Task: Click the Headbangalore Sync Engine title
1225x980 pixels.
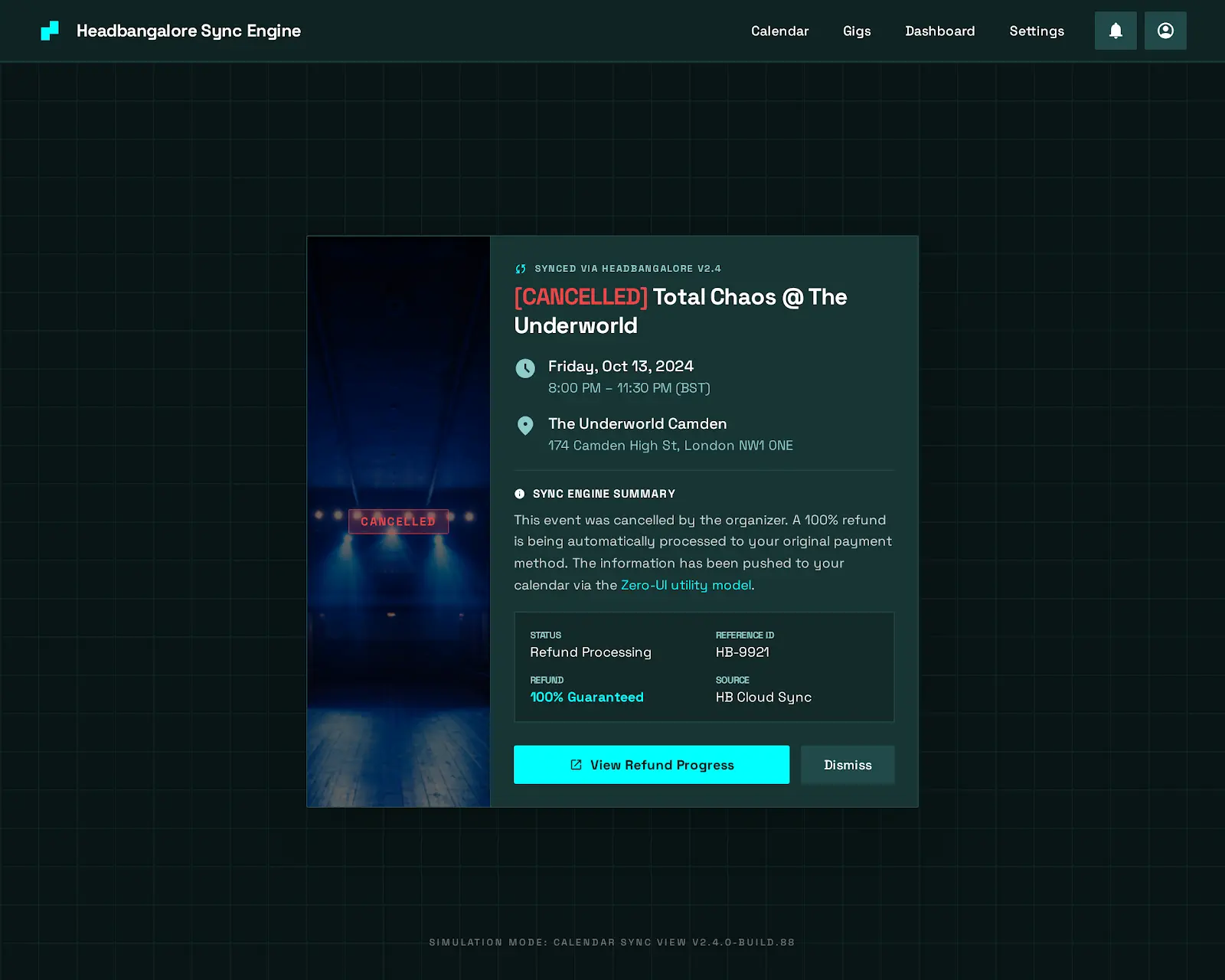Action: [188, 31]
